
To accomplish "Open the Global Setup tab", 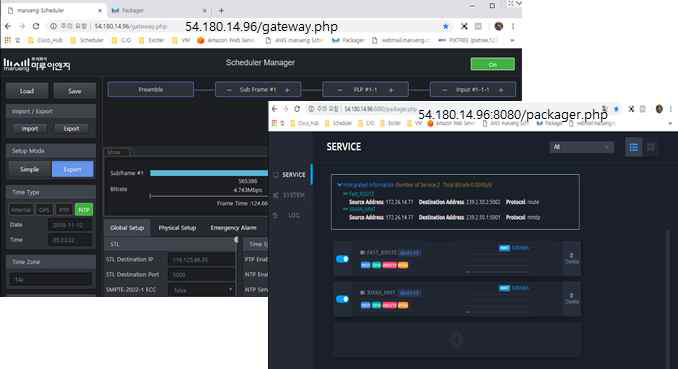I will [x=127, y=228].
